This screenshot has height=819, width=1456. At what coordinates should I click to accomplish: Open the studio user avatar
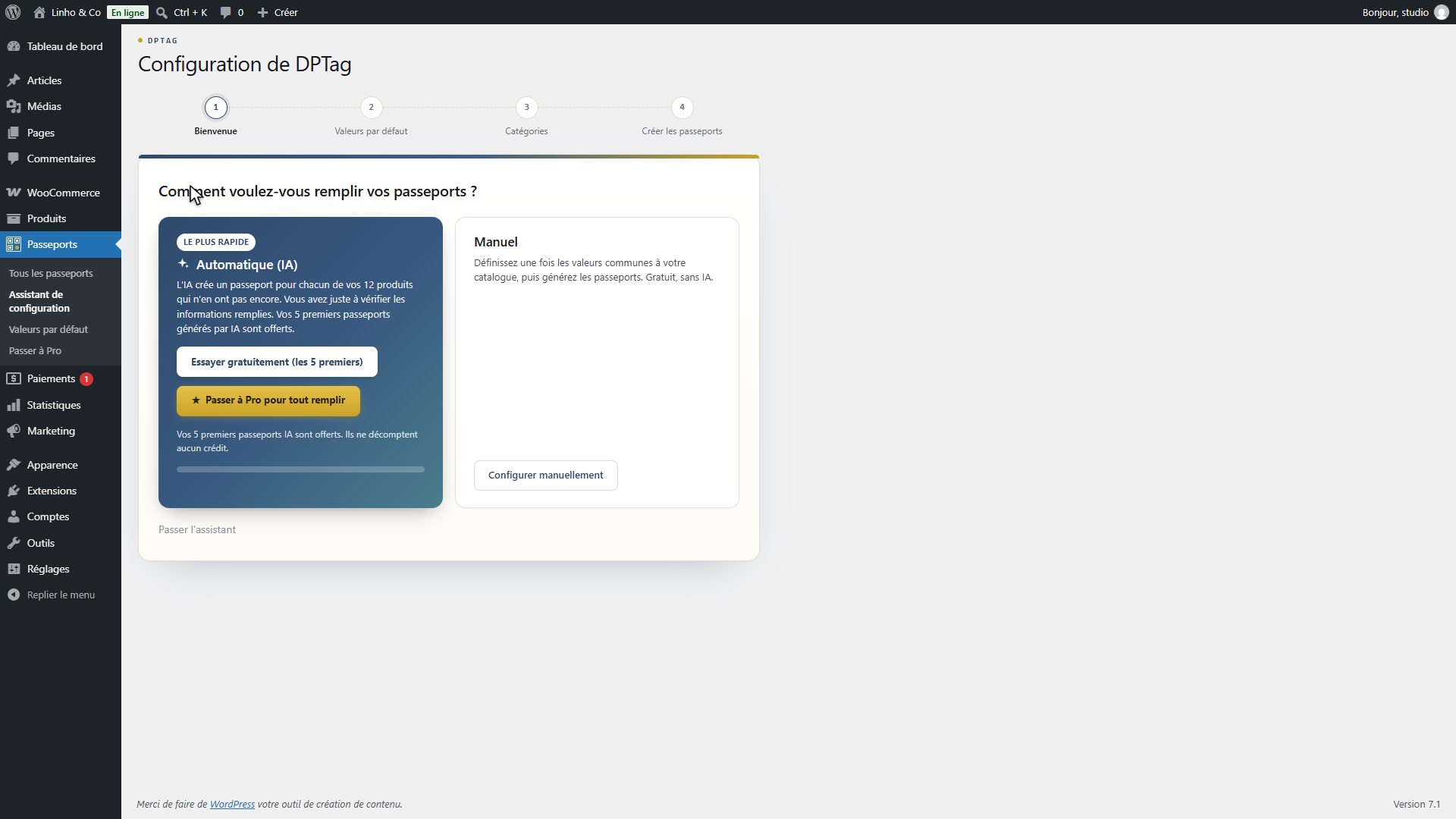coord(1441,12)
